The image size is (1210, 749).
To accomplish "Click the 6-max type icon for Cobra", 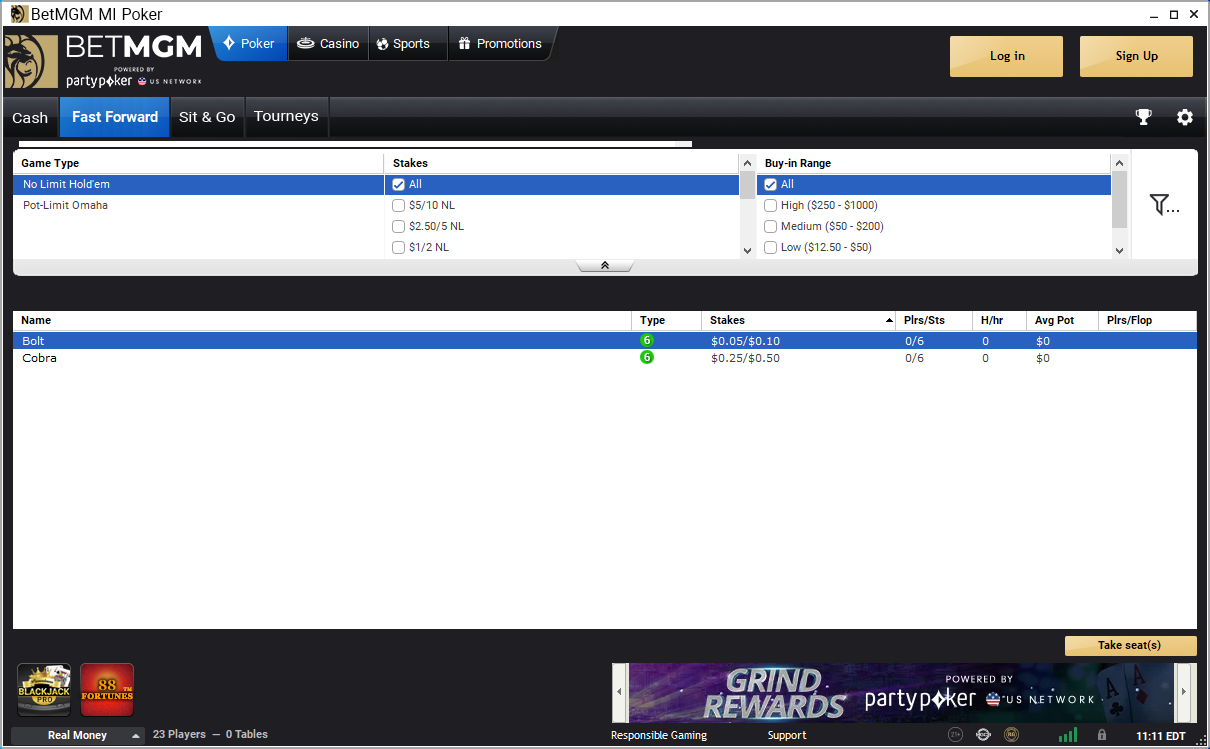I will click(647, 358).
